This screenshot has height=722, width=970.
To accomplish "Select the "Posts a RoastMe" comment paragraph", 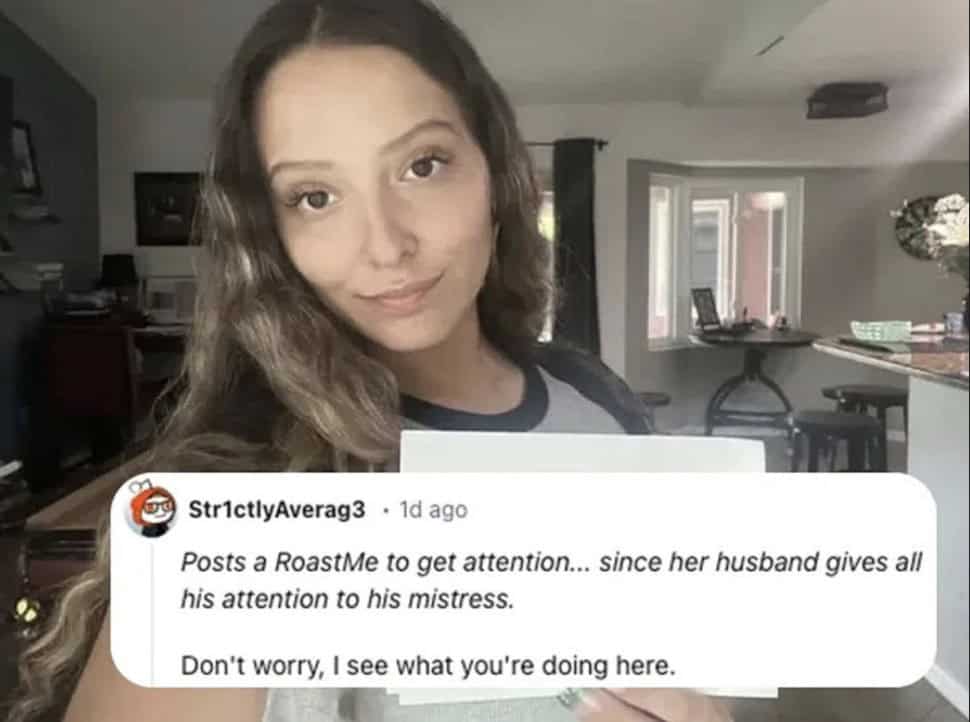I will [551, 580].
